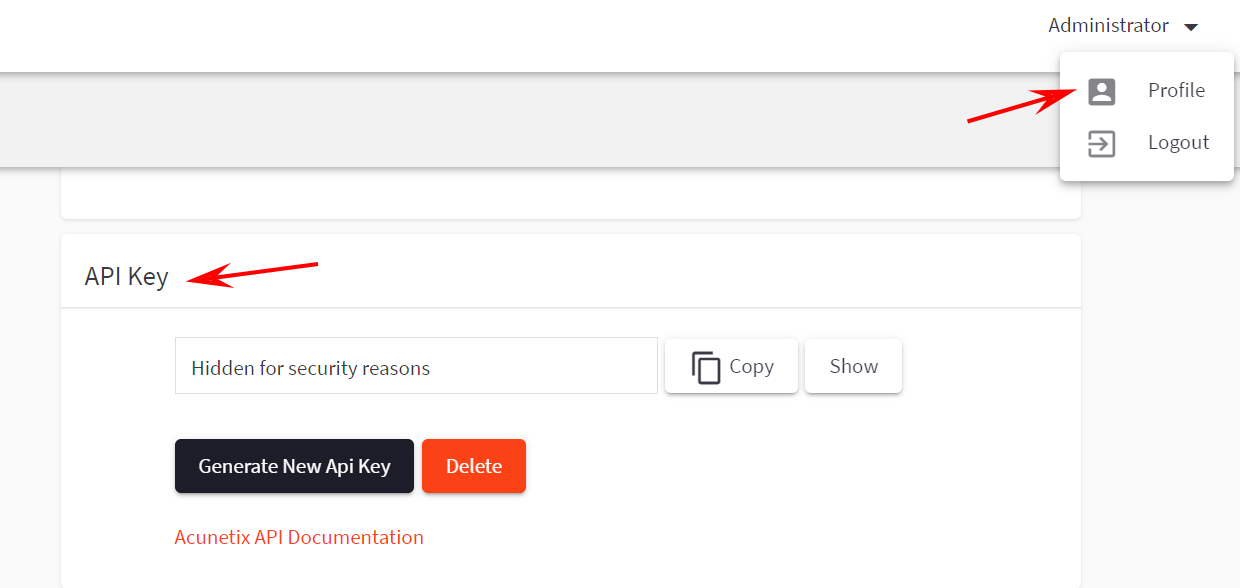Delete the current API key
The image size is (1240, 588).
click(473, 466)
